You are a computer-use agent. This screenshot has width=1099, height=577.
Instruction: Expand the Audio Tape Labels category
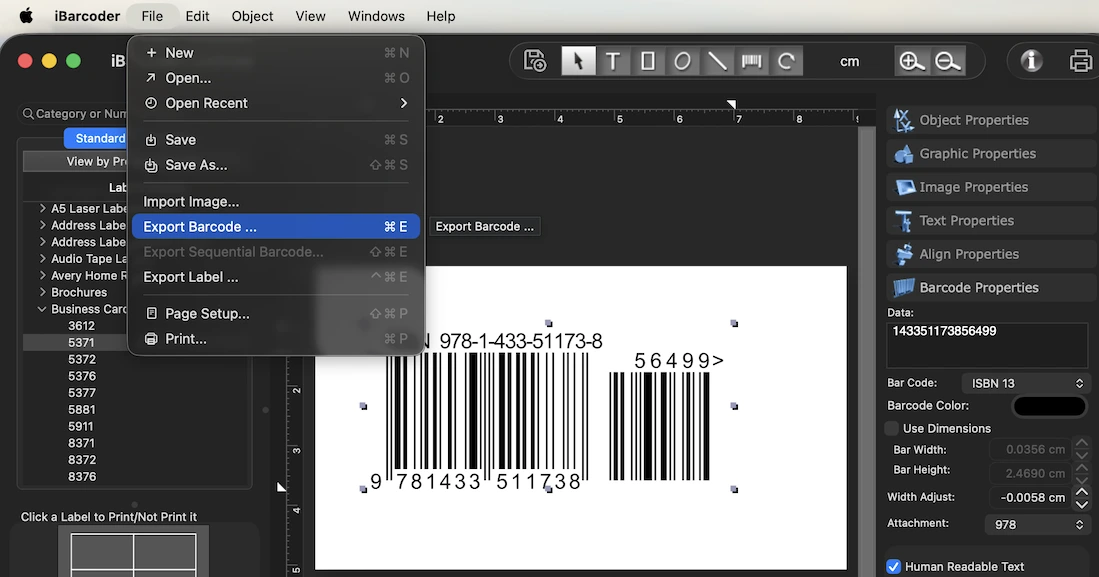point(43,259)
